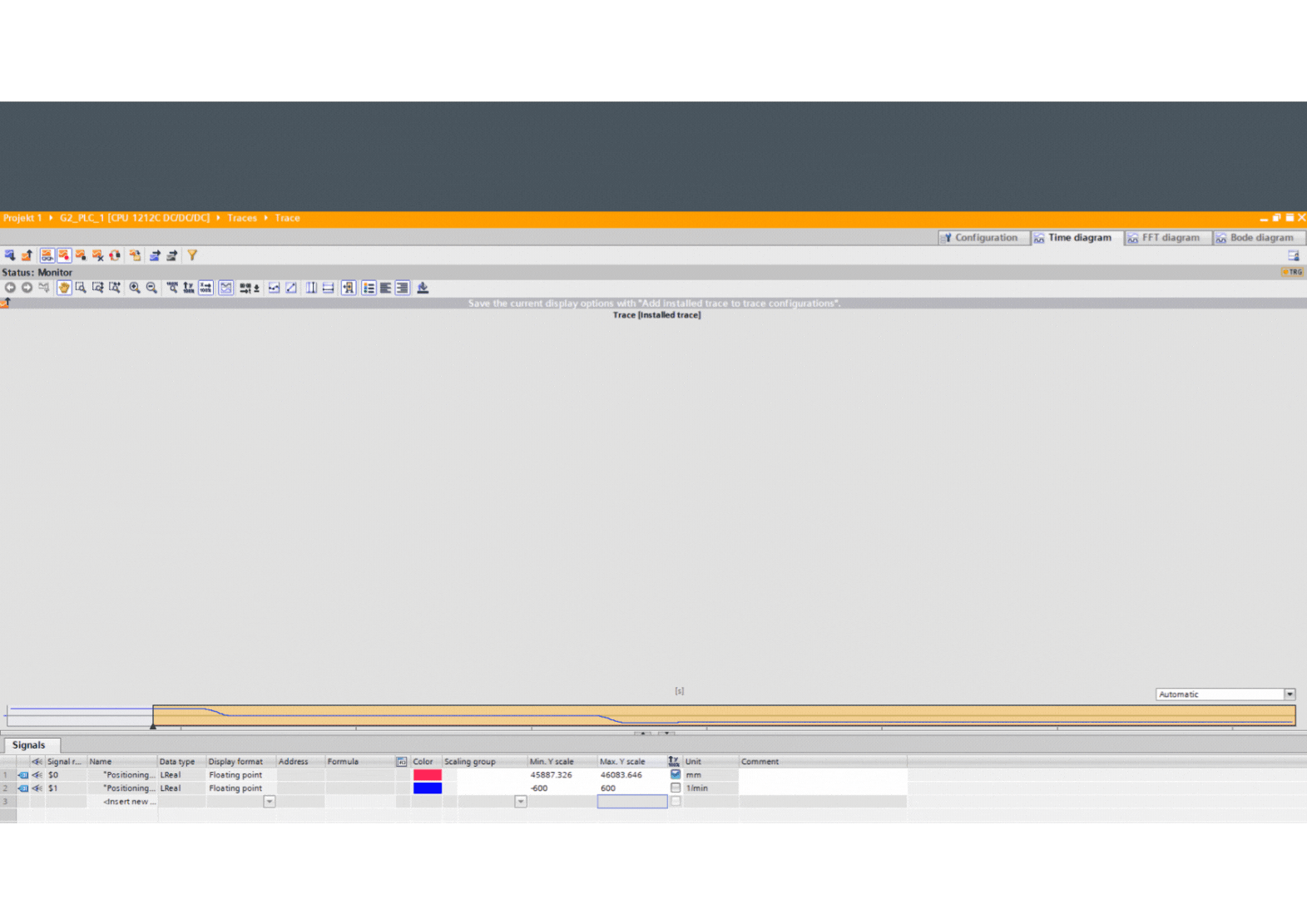
Task: Click the transfer trace to device icon
Action: pyautogui.click(x=10, y=255)
